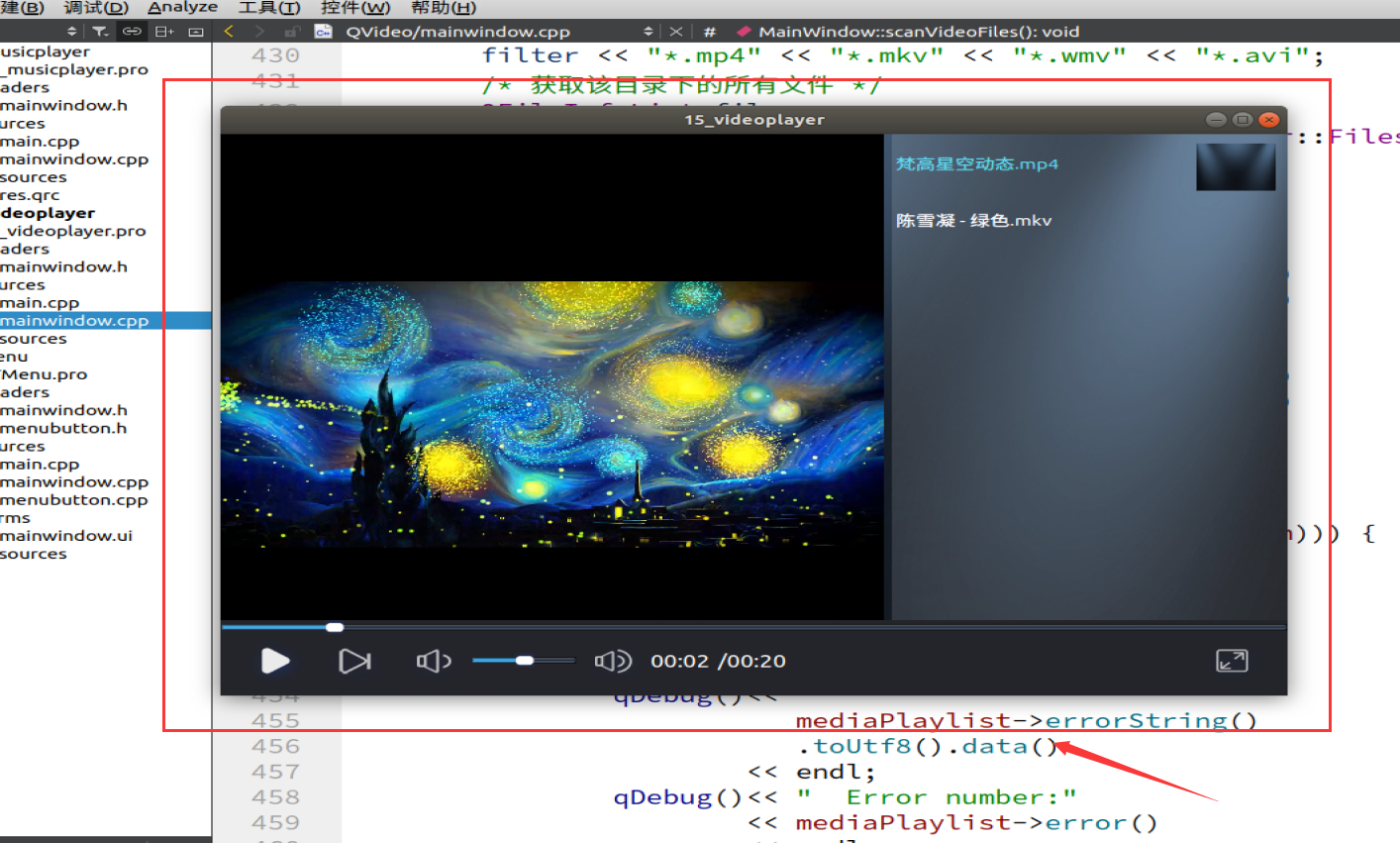Select the highlighted mainwindow.cpp tree item
The image size is (1400, 843).
pyautogui.click(x=74, y=321)
